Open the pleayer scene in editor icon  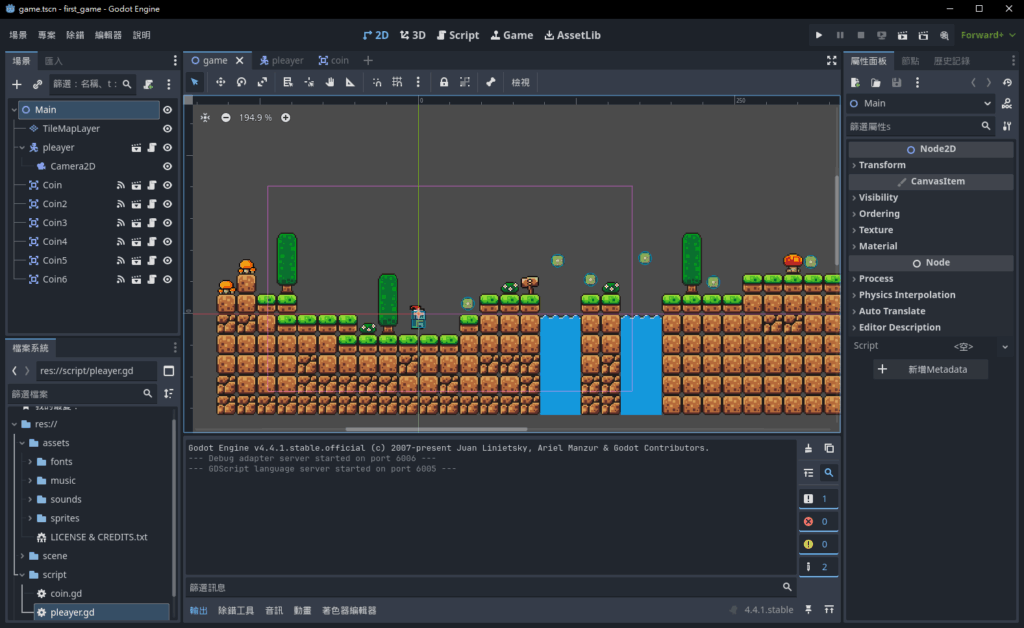pyautogui.click(x=136, y=148)
